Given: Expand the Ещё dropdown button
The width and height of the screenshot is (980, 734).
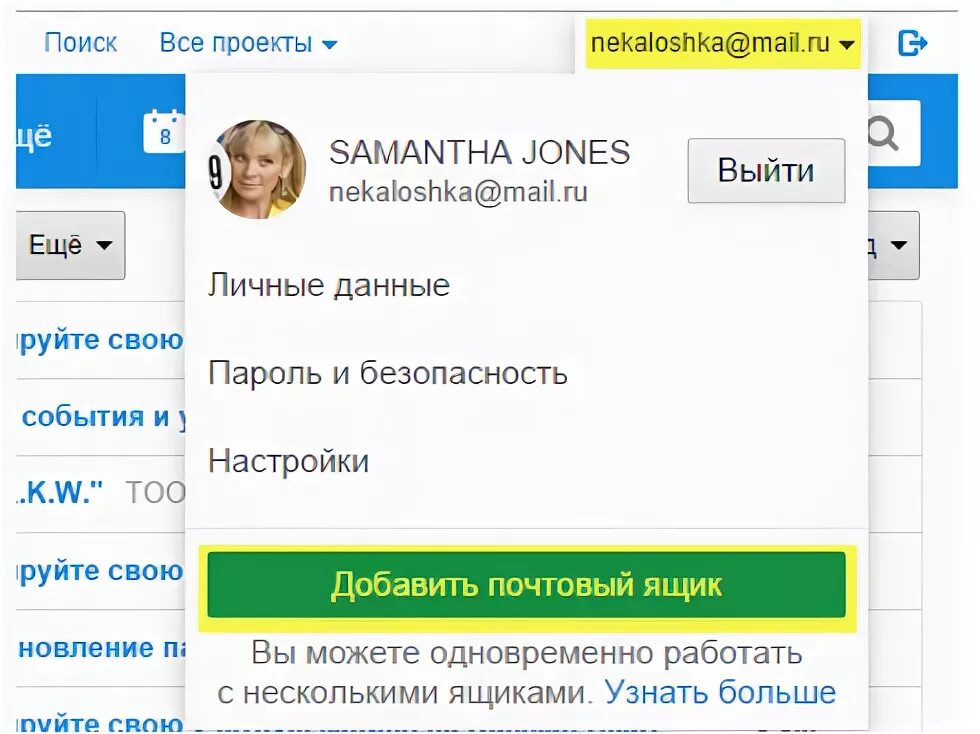Looking at the screenshot, I should 70,245.
